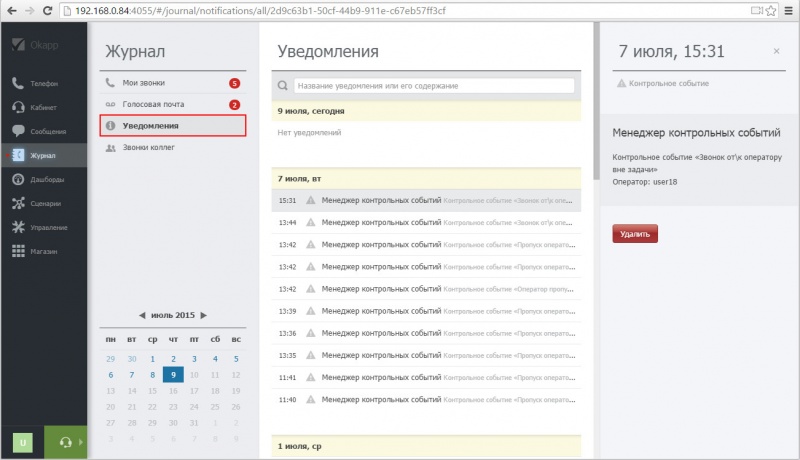Open the 11:41 notification row

(x=426, y=377)
